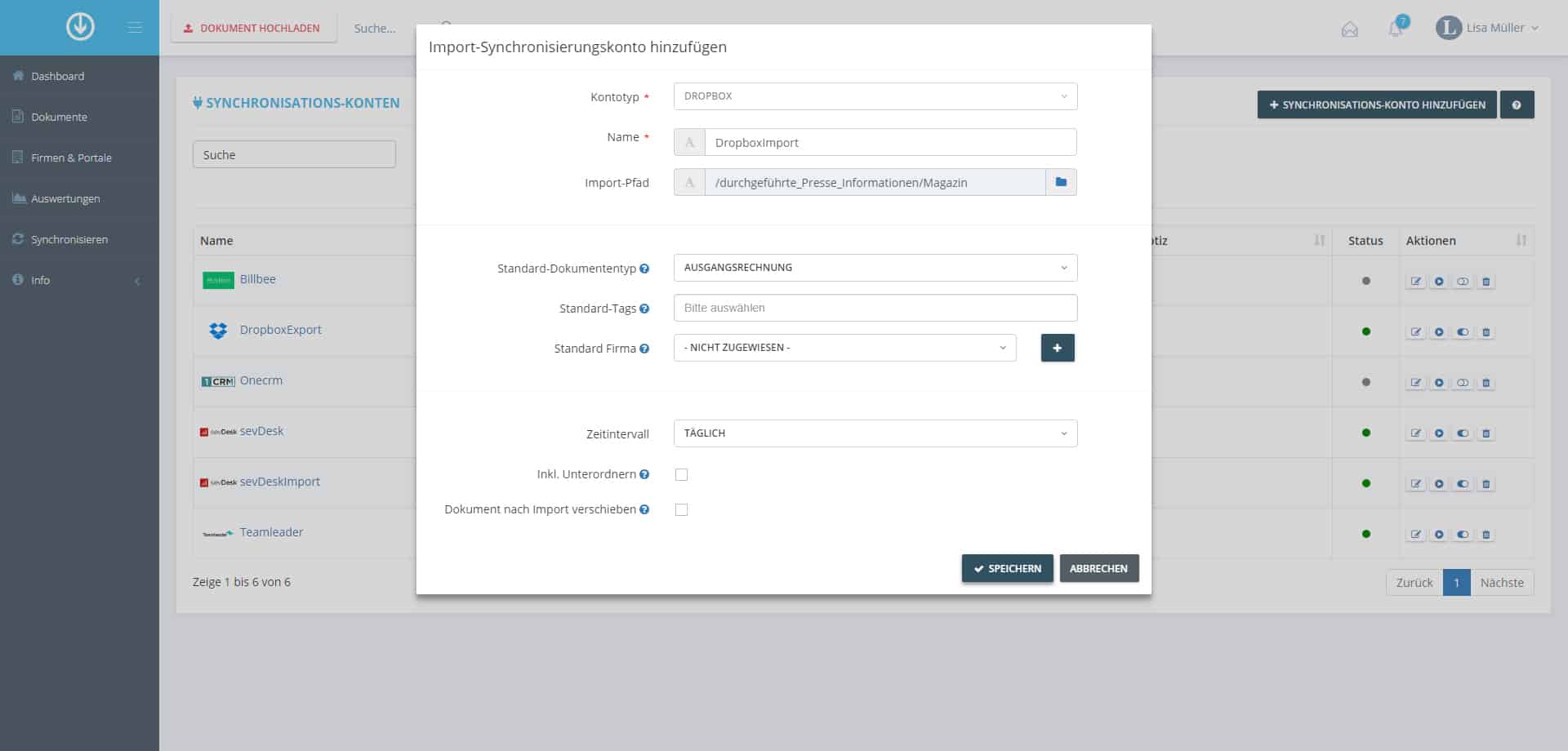Viewport: 1568px width, 751px height.
Task: Delete the Teamleader sync account
Action: (x=1486, y=535)
